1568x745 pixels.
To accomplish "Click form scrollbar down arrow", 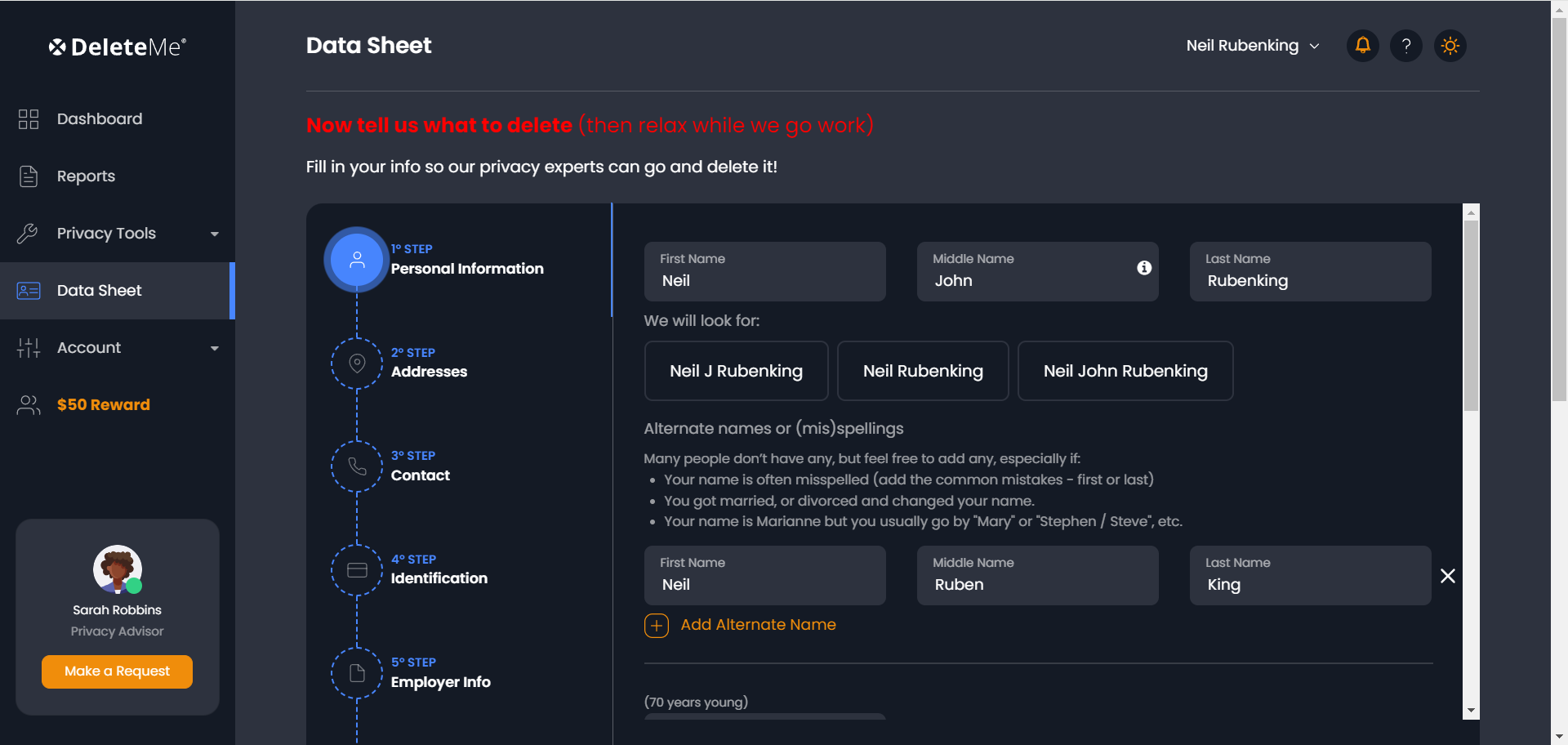I will point(1472,711).
